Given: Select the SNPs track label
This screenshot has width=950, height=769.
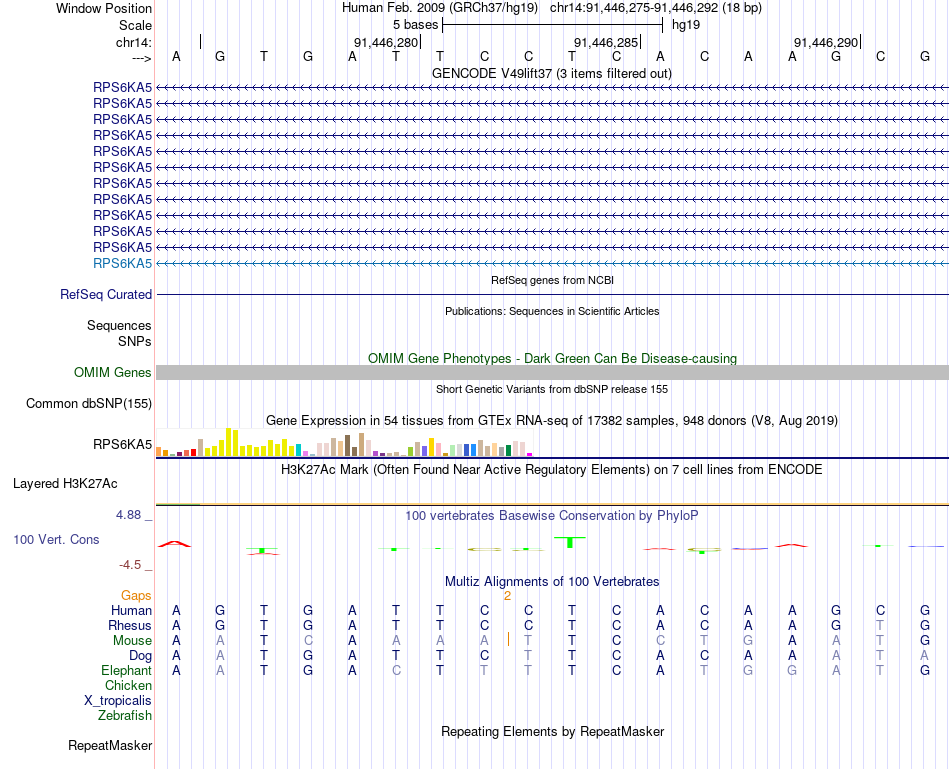Looking at the screenshot, I should pos(135,341).
